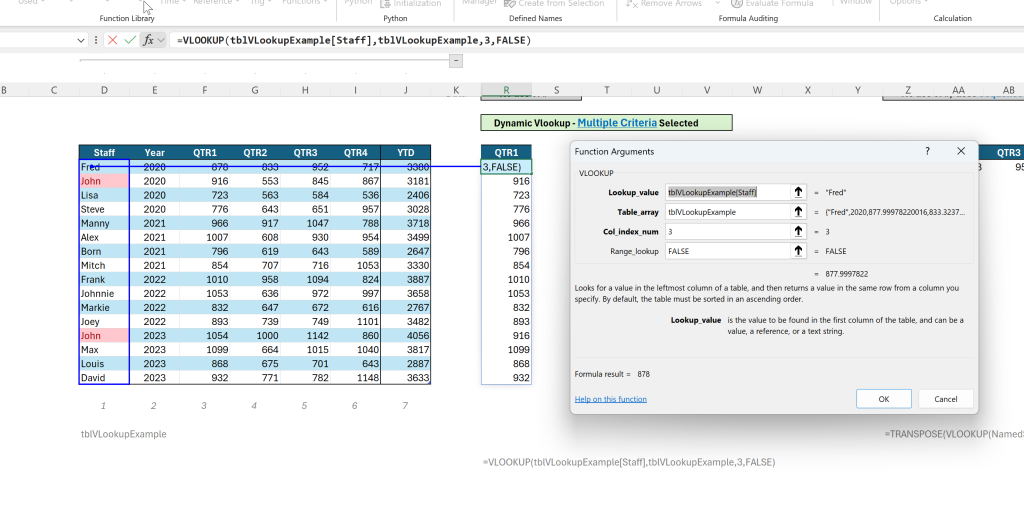The height and width of the screenshot is (528, 1024).
Task: Open the Name Box dropdown arrow
Action: 81,40
